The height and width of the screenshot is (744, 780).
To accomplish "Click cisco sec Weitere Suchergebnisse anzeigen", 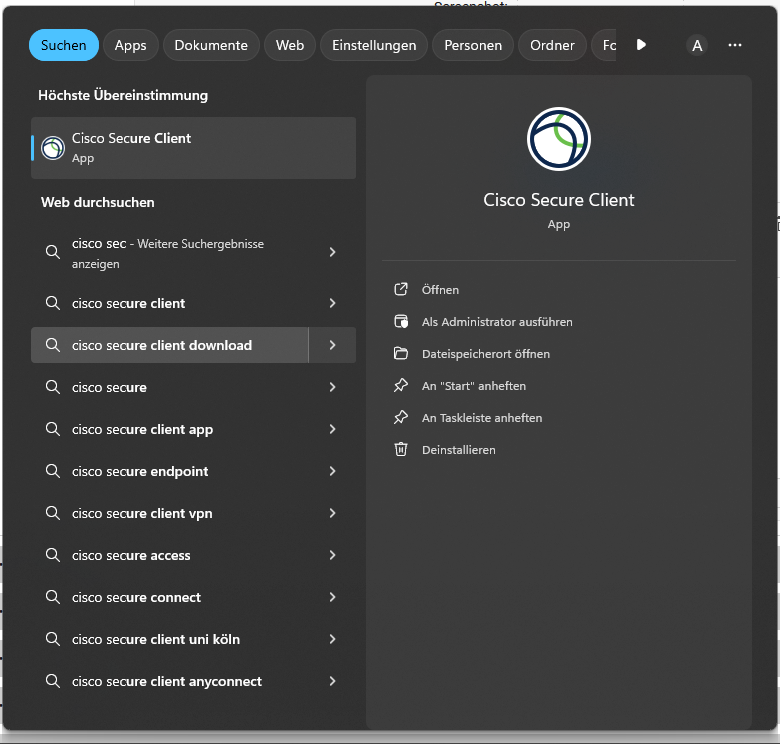I will [168, 253].
